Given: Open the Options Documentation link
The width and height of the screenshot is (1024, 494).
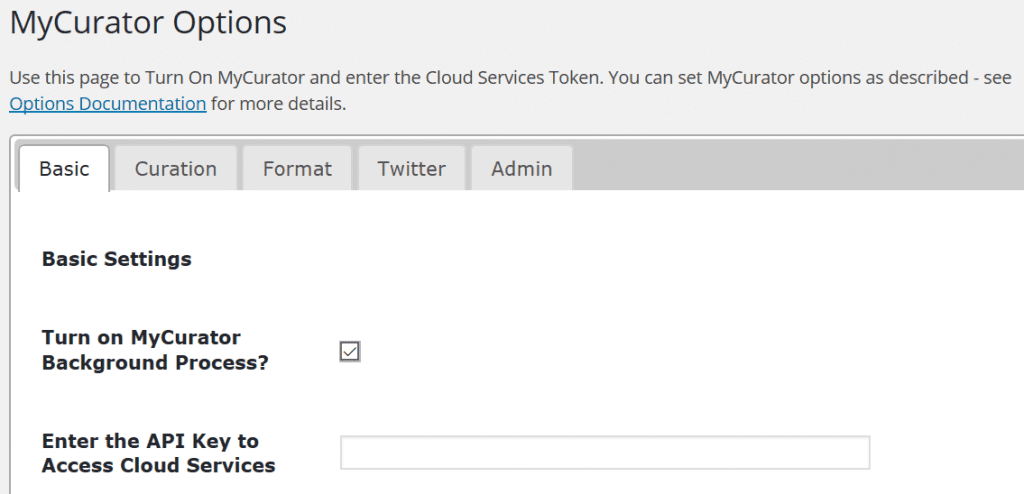Looking at the screenshot, I should point(108,104).
